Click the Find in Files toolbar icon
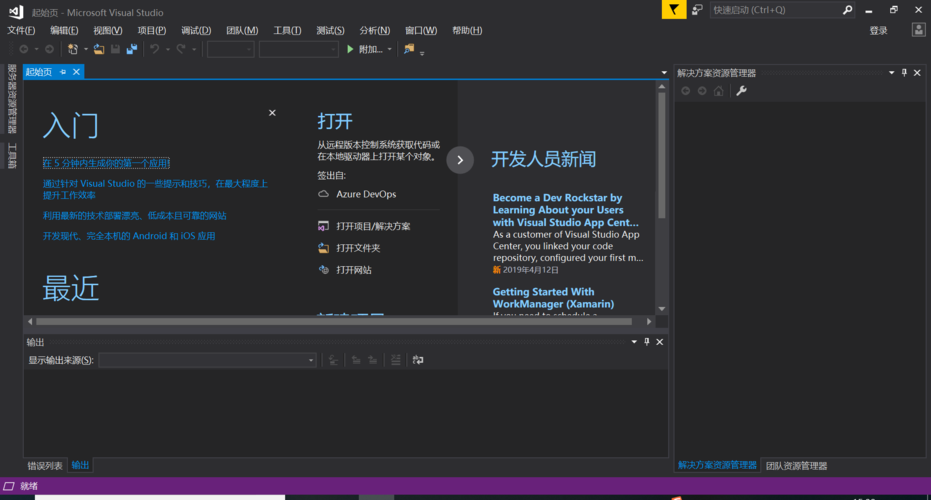This screenshot has width=931, height=500. pos(409,49)
